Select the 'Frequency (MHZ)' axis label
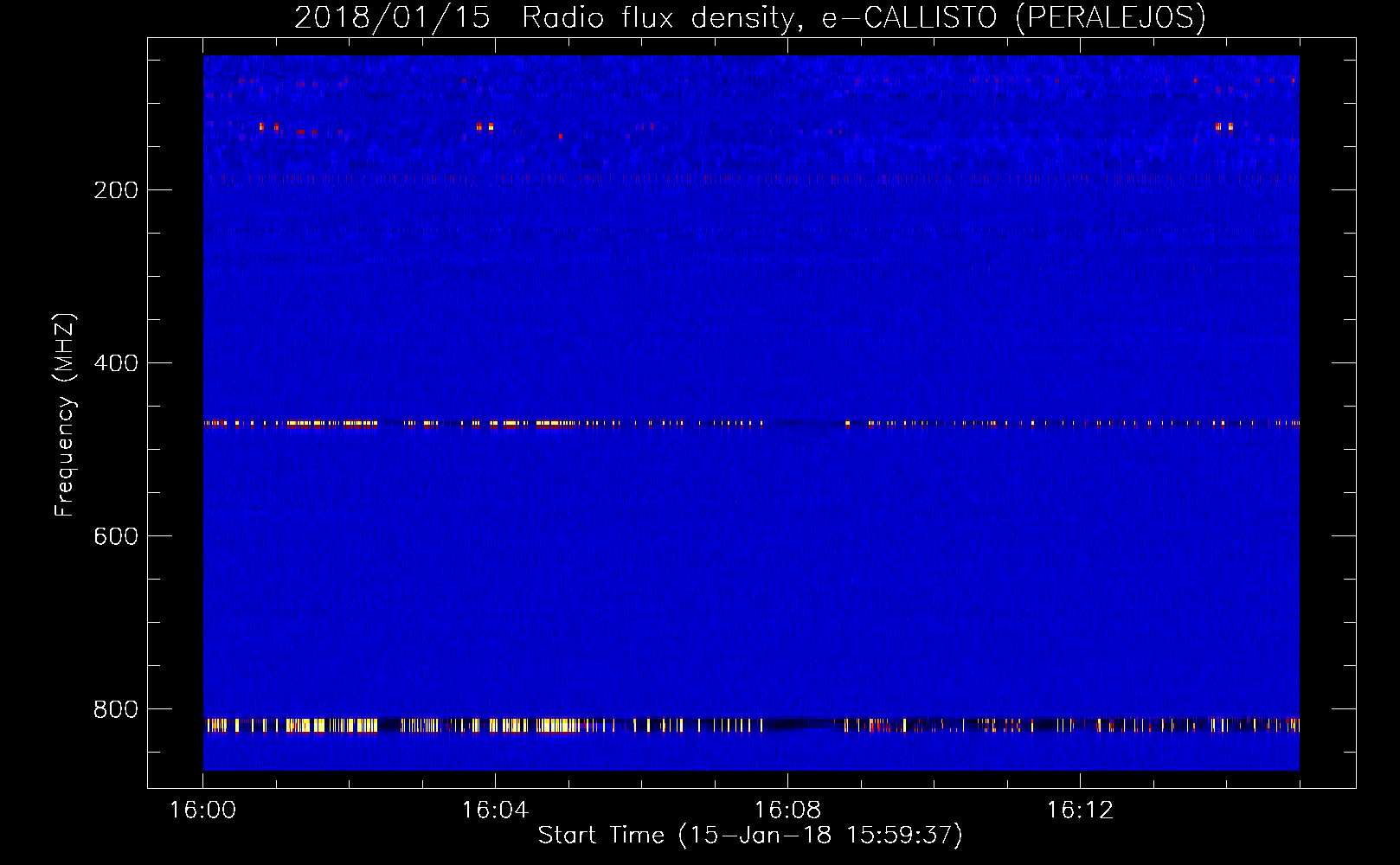Viewport: 1400px width, 865px height. click(x=65, y=415)
